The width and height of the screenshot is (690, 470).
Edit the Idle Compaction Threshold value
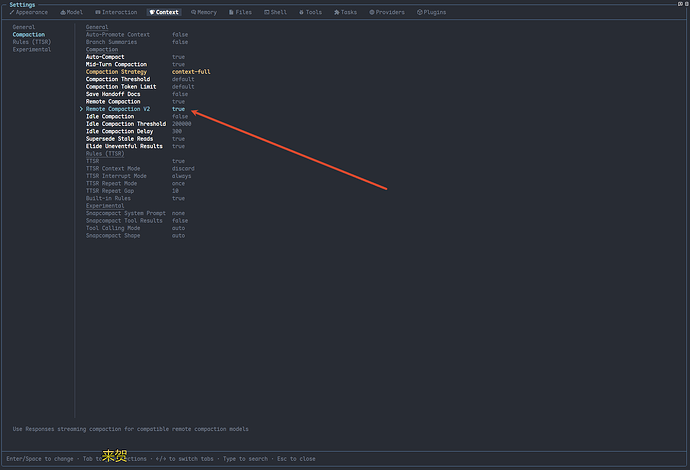click(181, 124)
